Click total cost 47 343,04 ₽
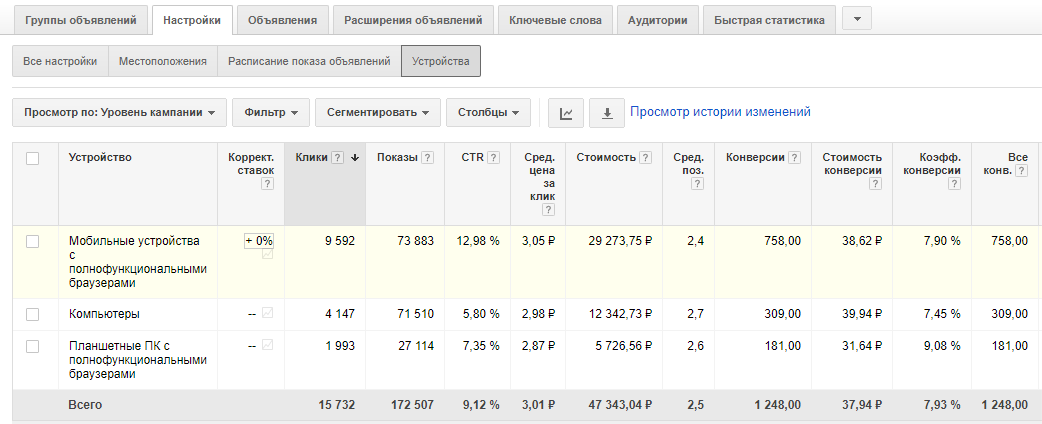Image resolution: width=1042 pixels, height=424 pixels. click(620, 404)
